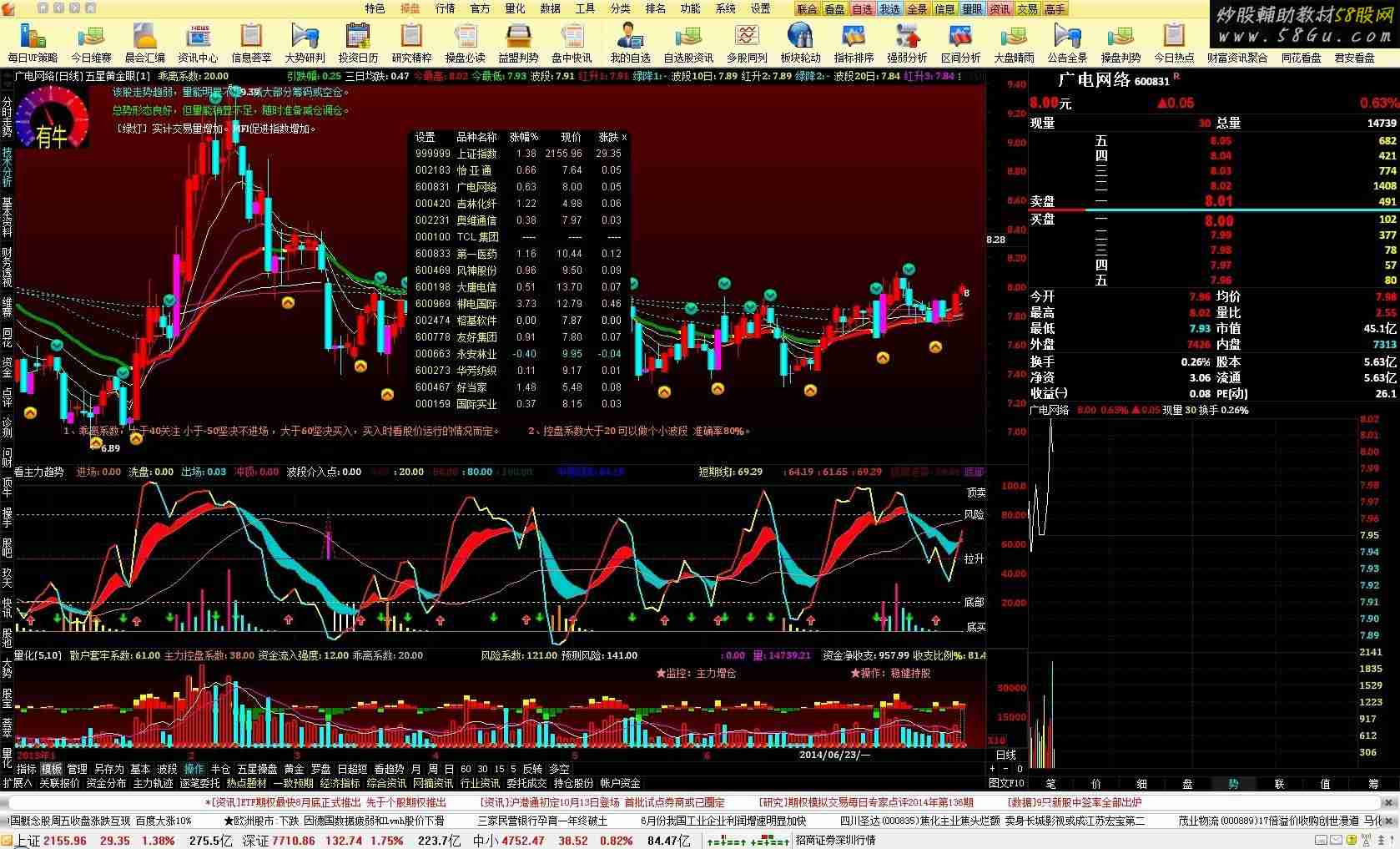Screen dimensions: 1400x849
Task: Switch to the 全景 colored tab
Action: [917, 9]
